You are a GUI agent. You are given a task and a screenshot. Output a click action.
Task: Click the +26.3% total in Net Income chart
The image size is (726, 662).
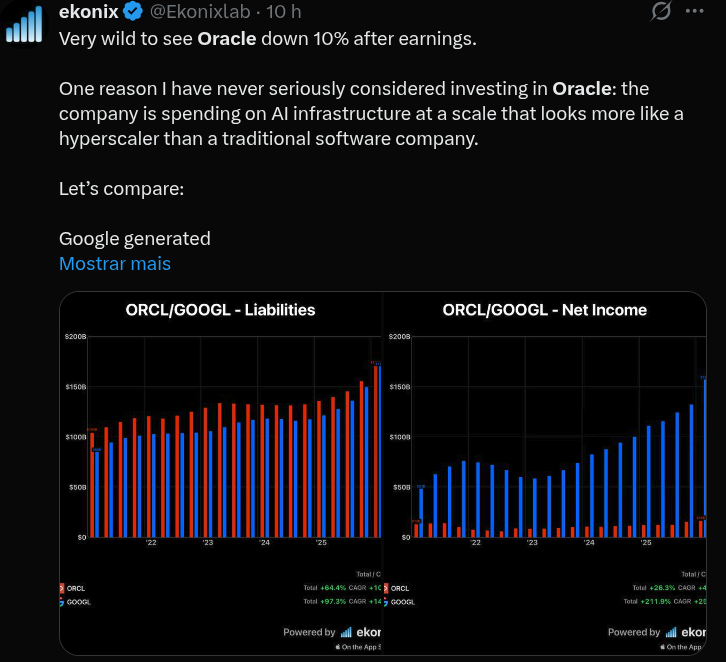point(662,588)
